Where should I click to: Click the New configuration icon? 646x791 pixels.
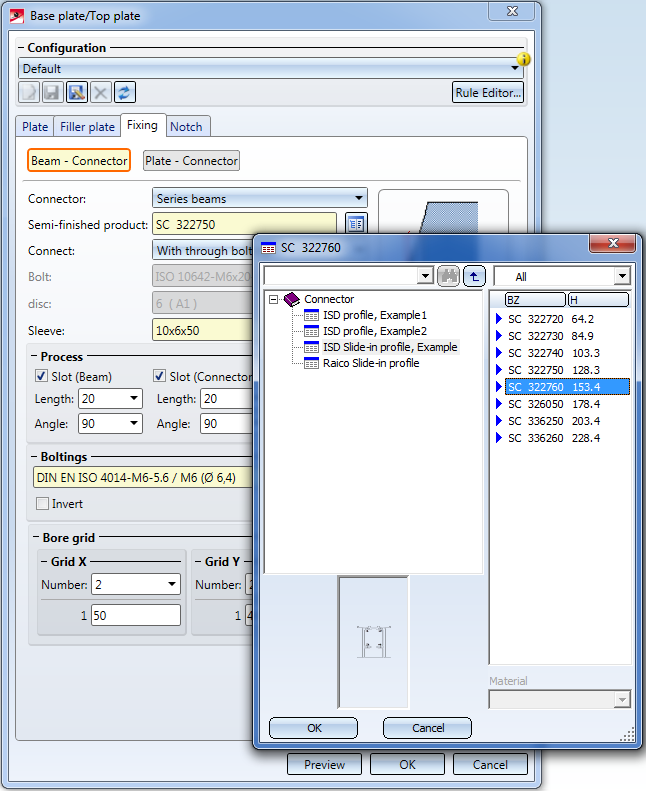tap(29, 92)
